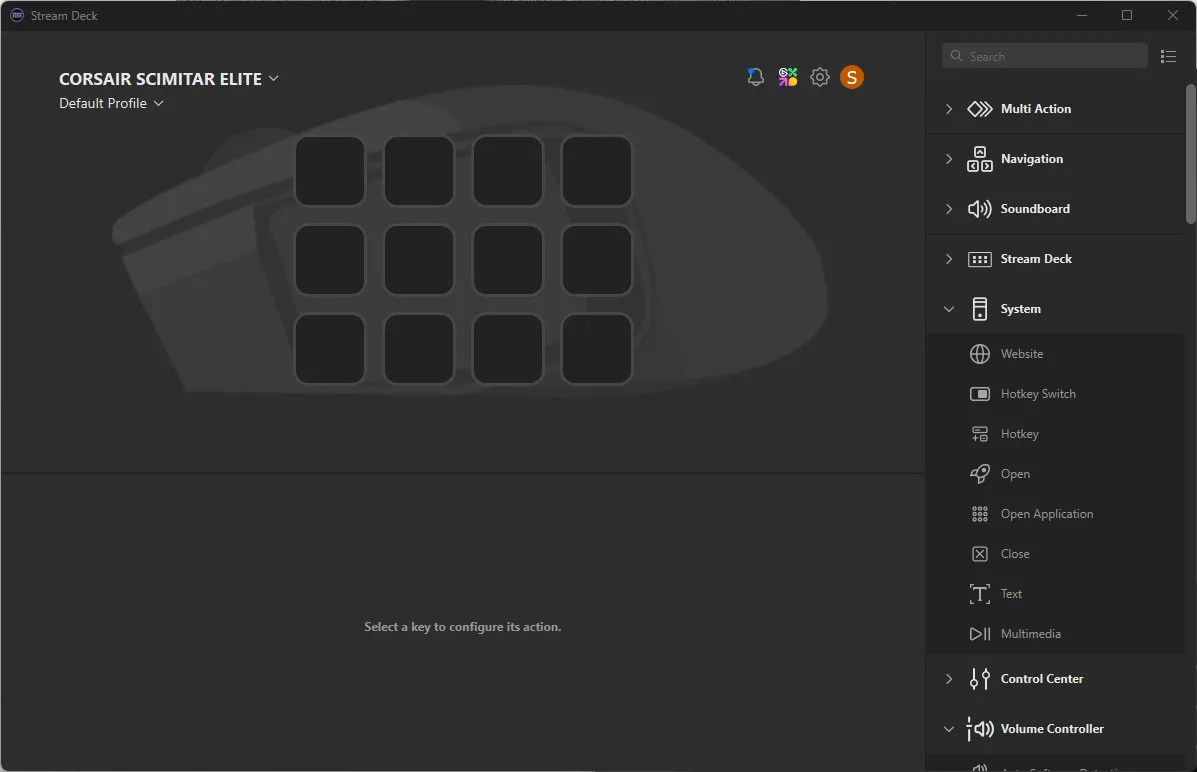The width and height of the screenshot is (1197, 772).
Task: Toggle the action list view icon
Action: pyautogui.click(x=1168, y=57)
